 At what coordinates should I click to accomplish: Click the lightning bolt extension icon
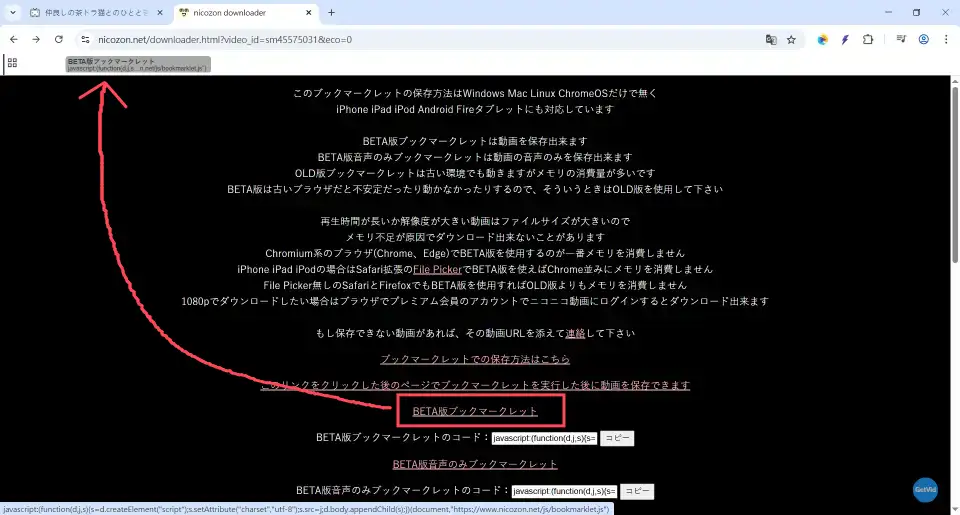[845, 40]
